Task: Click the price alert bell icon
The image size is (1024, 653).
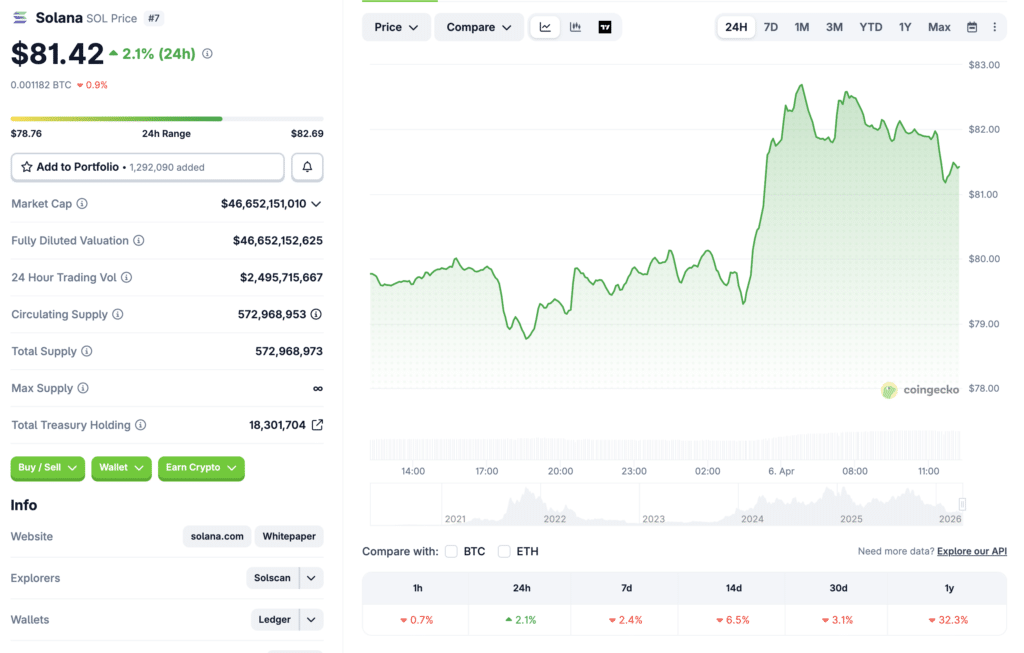Action: [307, 166]
